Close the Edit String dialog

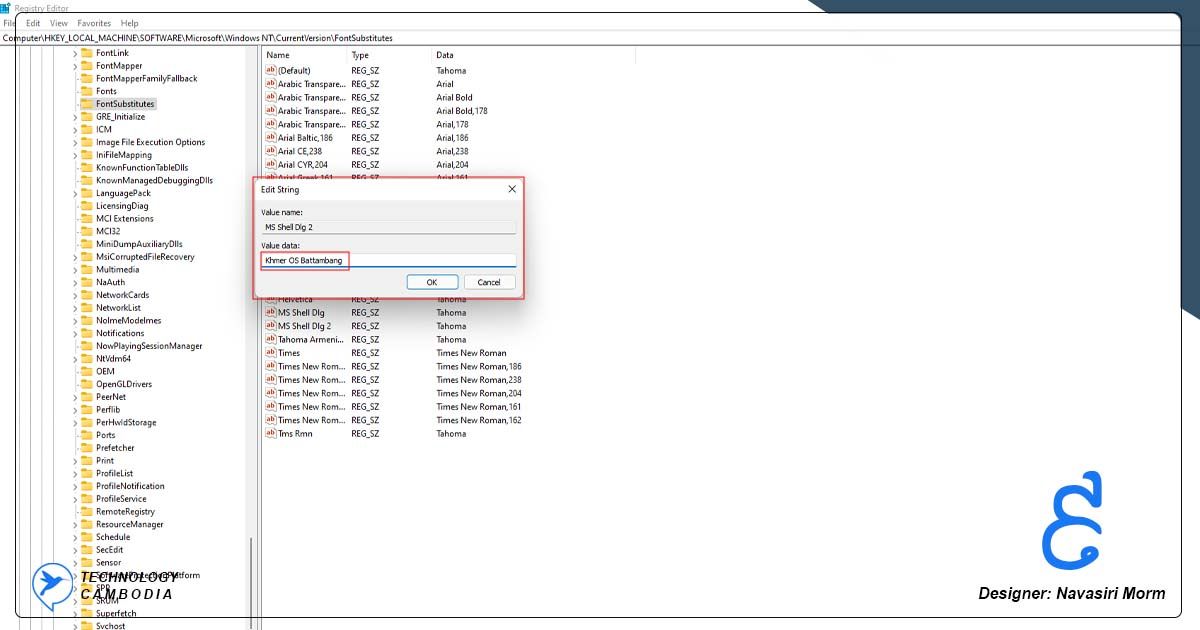pyautogui.click(x=512, y=189)
